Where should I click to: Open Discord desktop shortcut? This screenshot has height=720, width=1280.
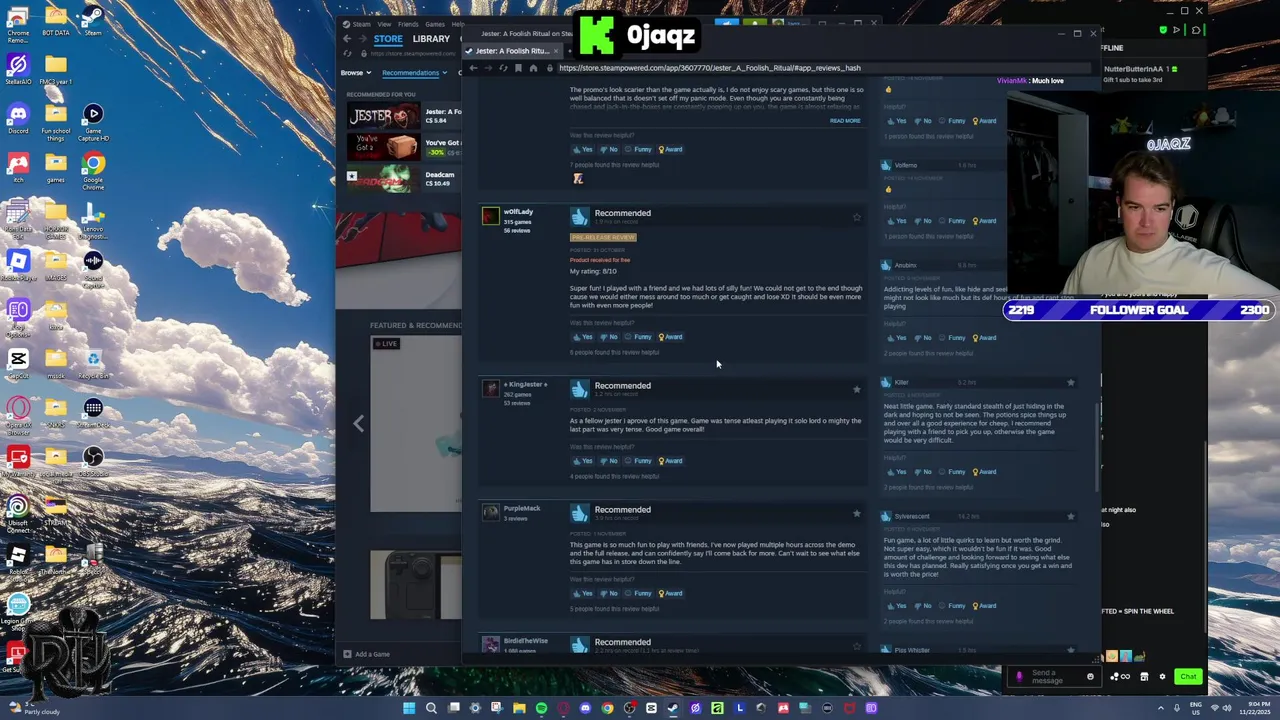point(18,118)
